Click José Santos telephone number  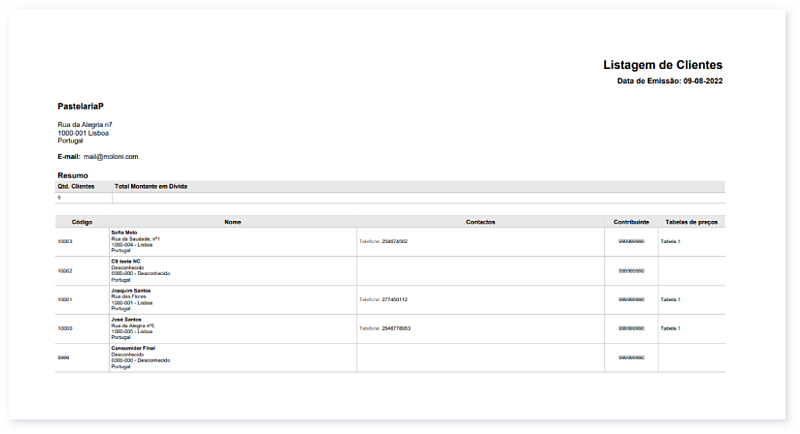pyautogui.click(x=396, y=328)
